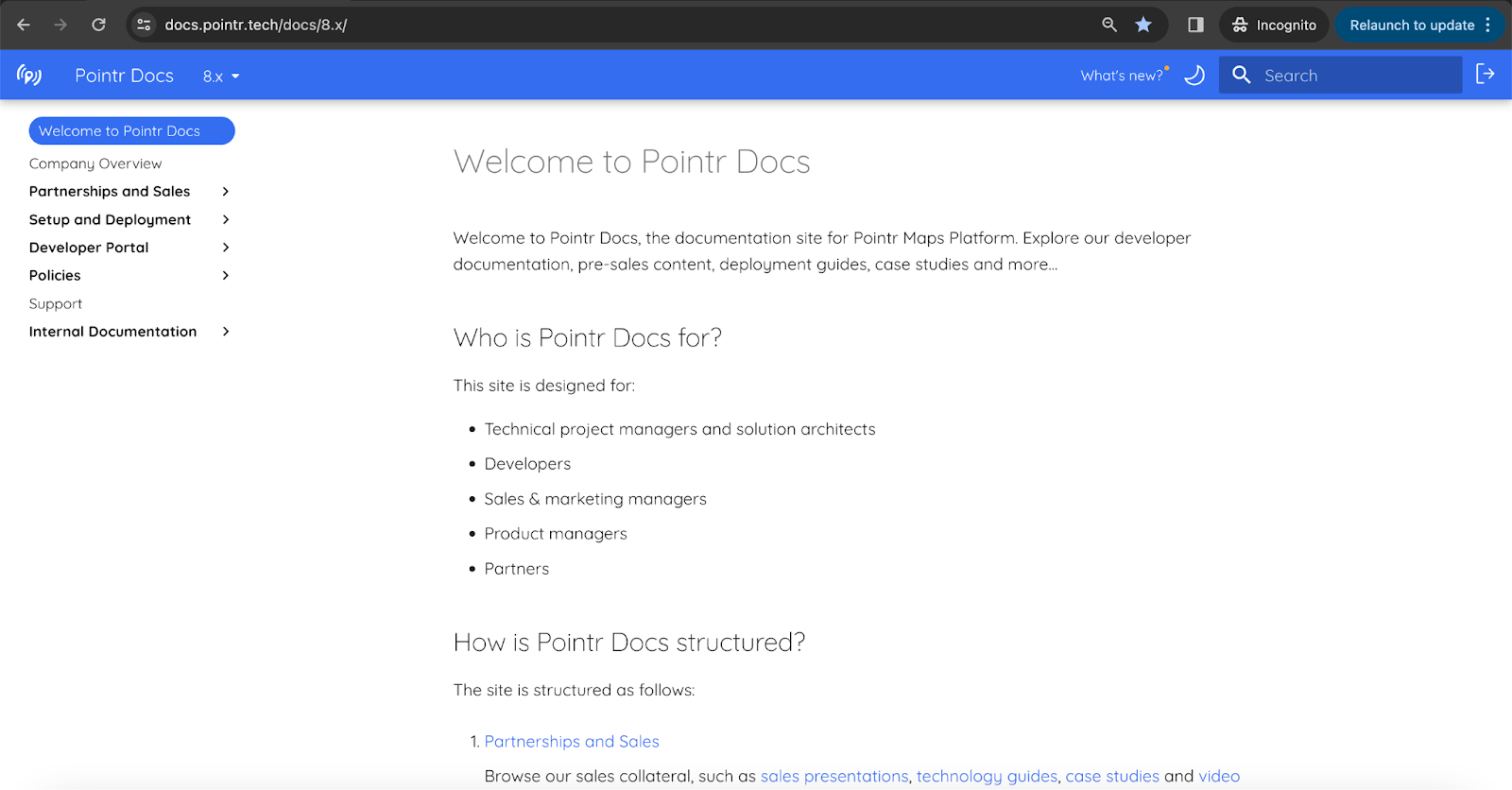
Task: Follow the technology guides link
Action: coord(987,776)
